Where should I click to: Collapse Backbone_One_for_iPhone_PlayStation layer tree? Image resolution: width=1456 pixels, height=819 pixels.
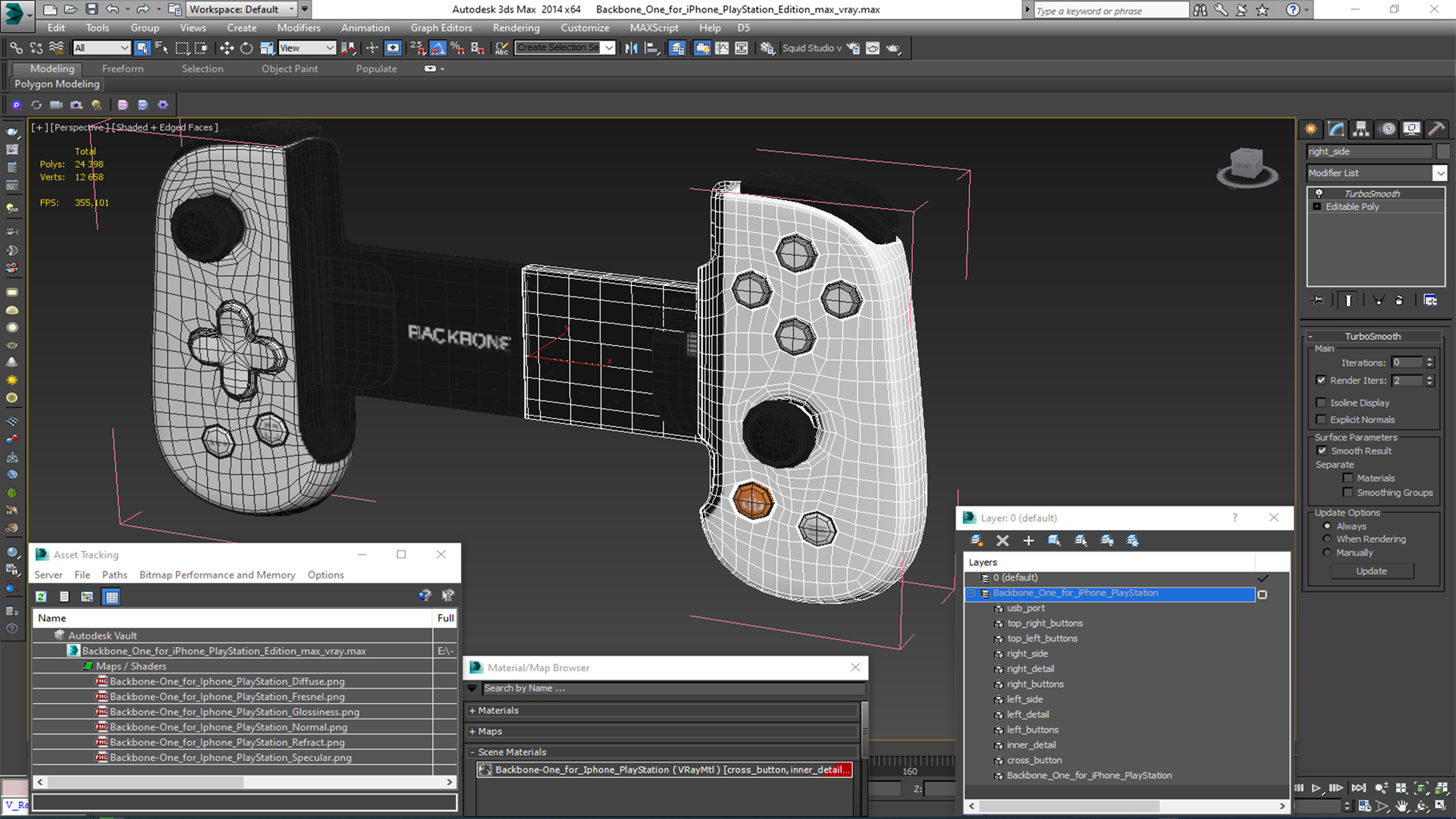(x=971, y=593)
